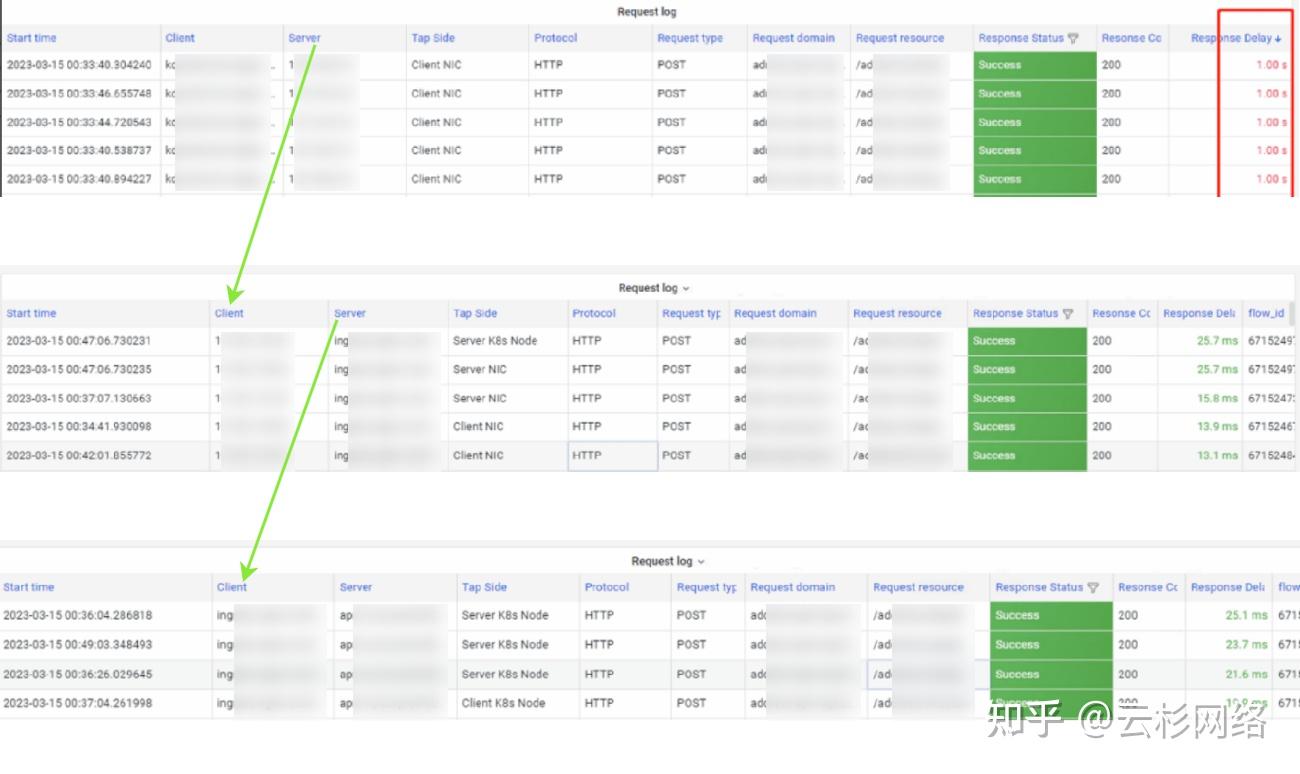
Task: Open the Response Status filter in the table with 25.1 ms delay
Action: tap(1093, 587)
